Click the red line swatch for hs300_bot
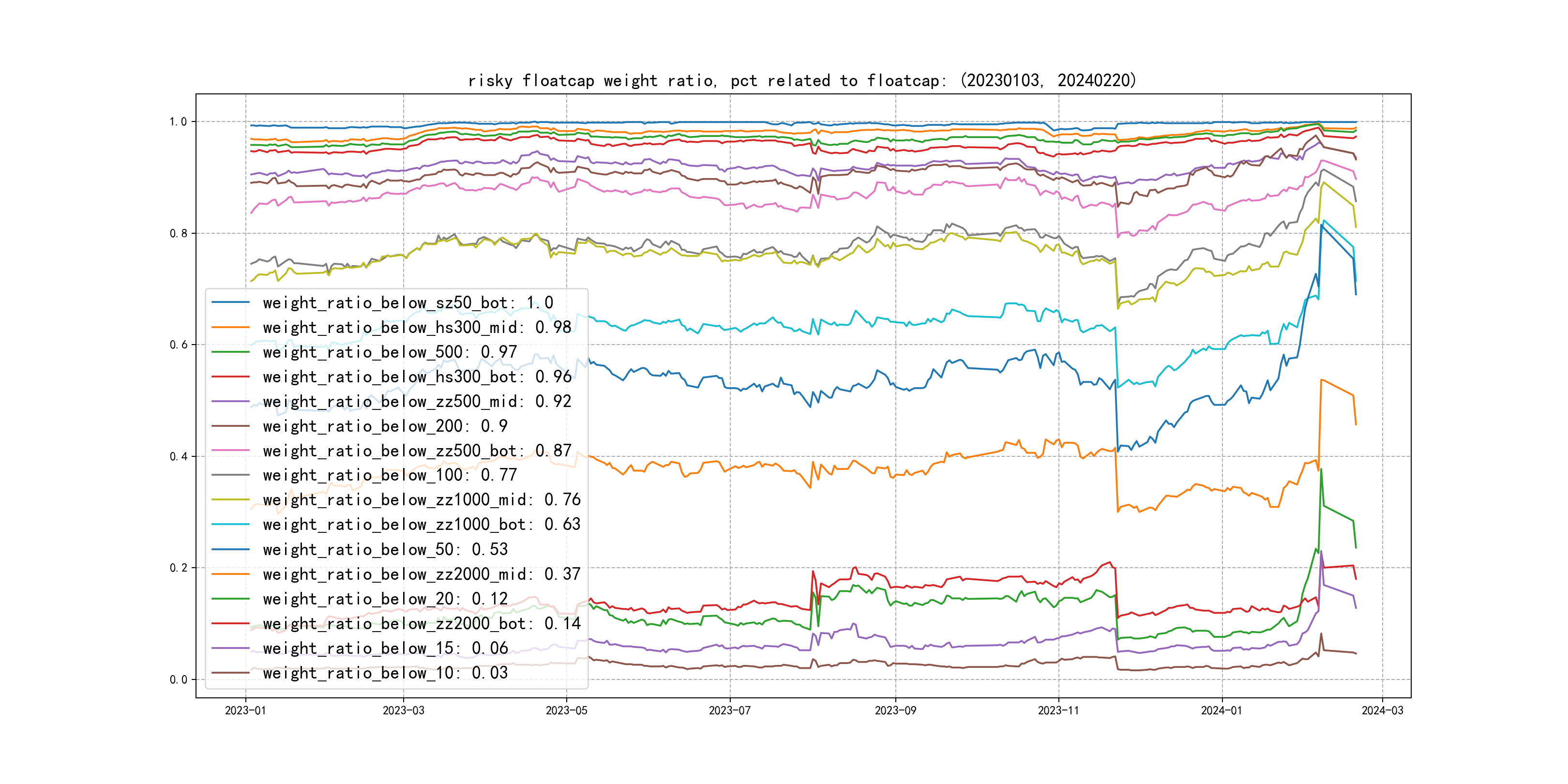Image resolution: width=1568 pixels, height=784 pixels. coord(230,377)
